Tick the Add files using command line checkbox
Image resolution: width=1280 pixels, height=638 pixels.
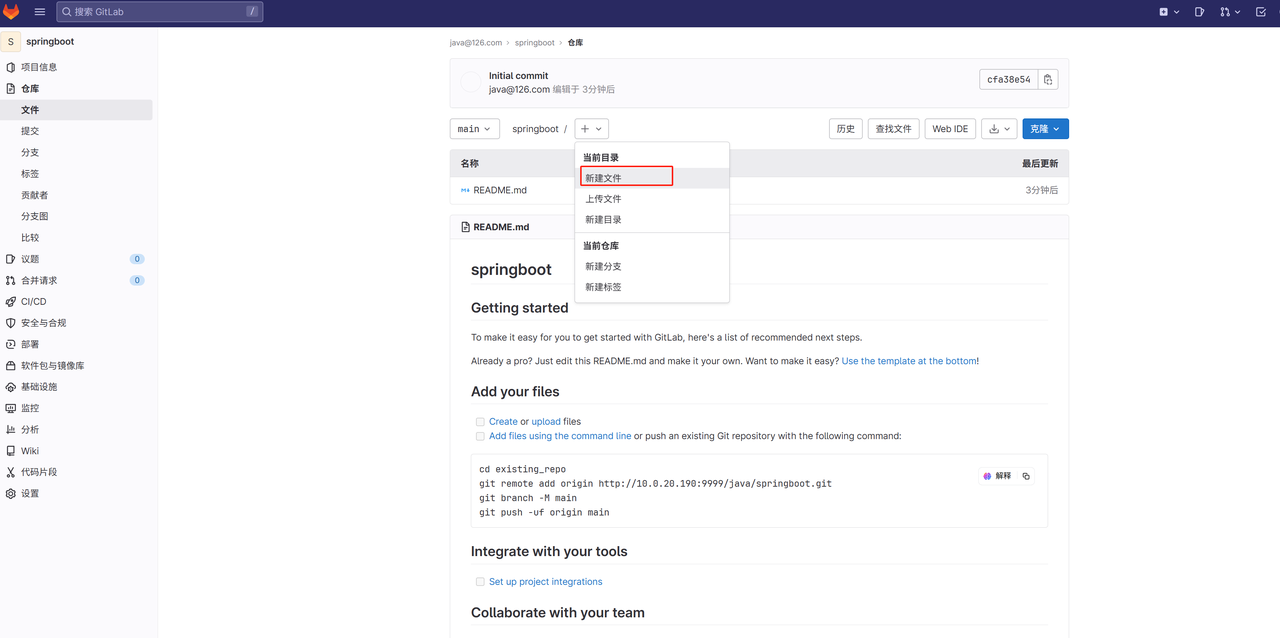point(480,436)
